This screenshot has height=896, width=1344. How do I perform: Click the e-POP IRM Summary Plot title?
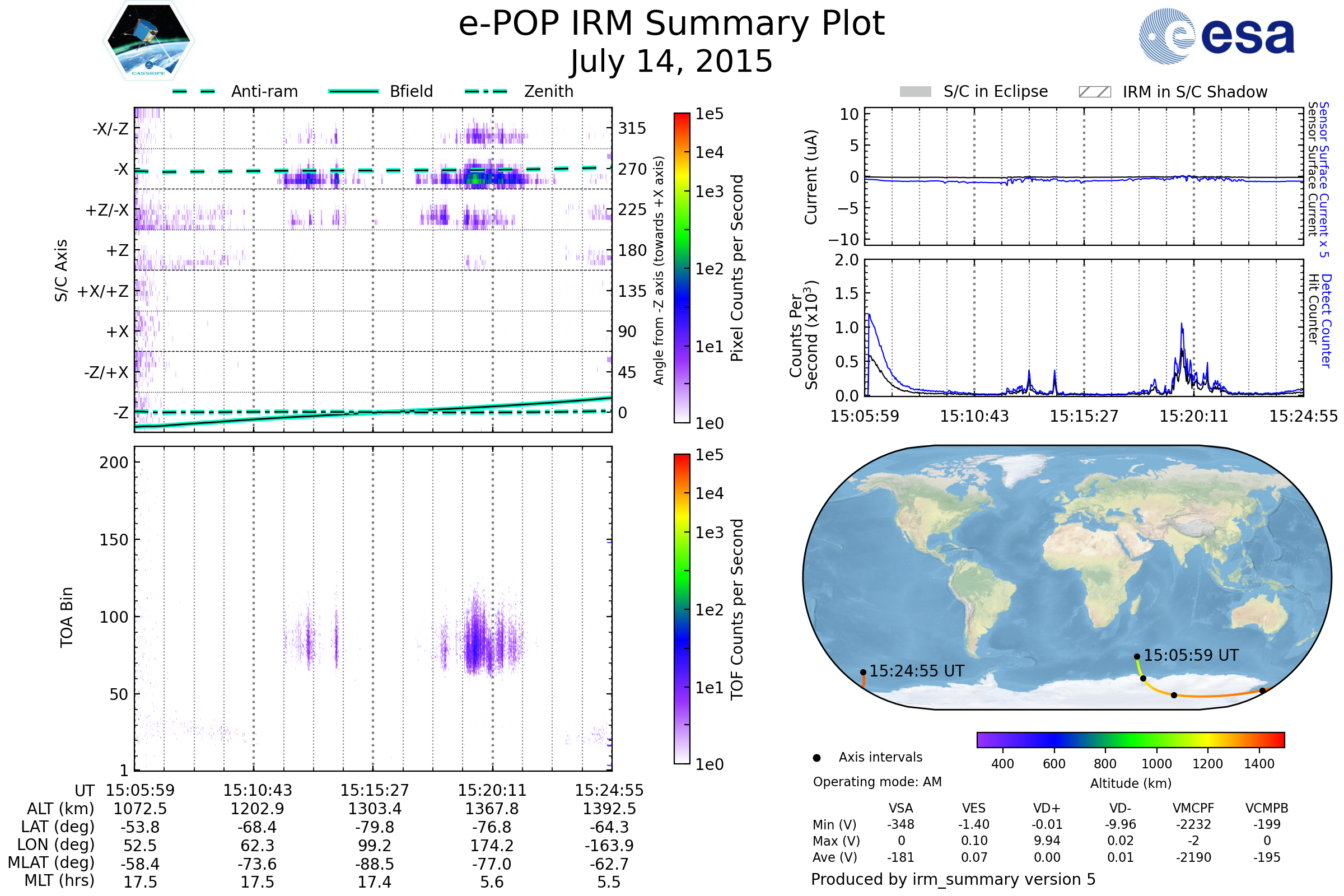tap(671, 24)
